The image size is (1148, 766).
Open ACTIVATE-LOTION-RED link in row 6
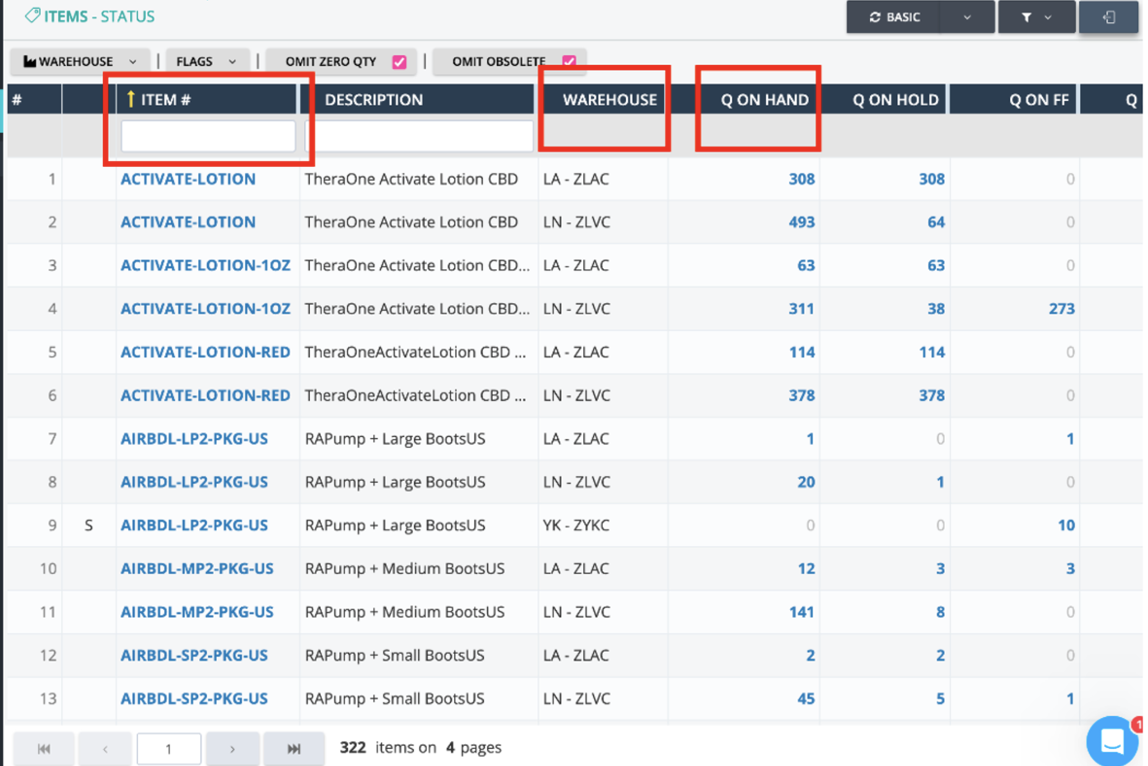point(206,395)
